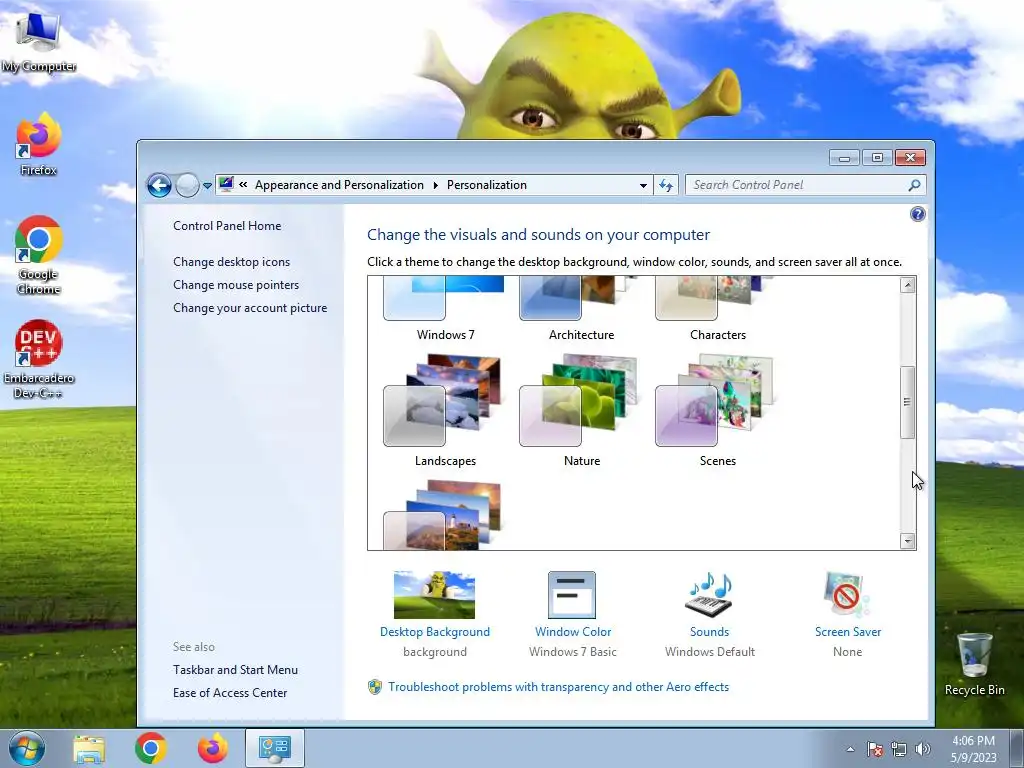The width and height of the screenshot is (1024, 768).
Task: Open Control Panel Home
Action: [227, 226]
